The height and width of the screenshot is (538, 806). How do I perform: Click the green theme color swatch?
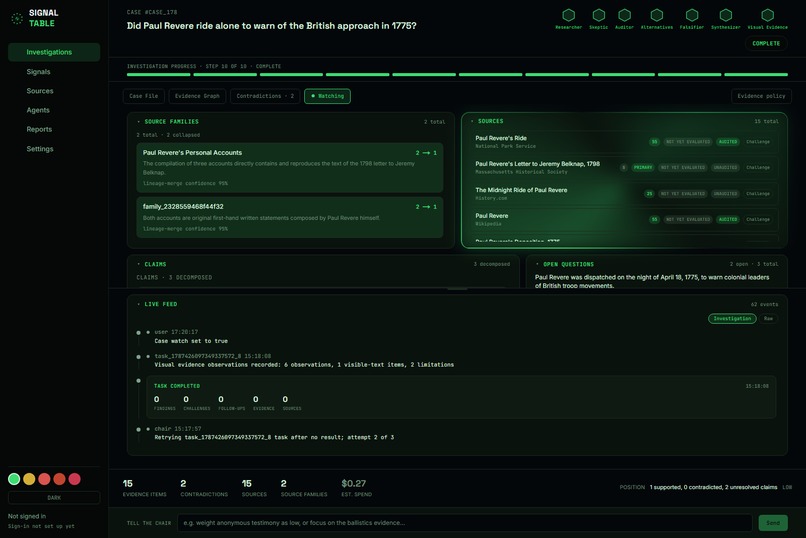point(14,479)
